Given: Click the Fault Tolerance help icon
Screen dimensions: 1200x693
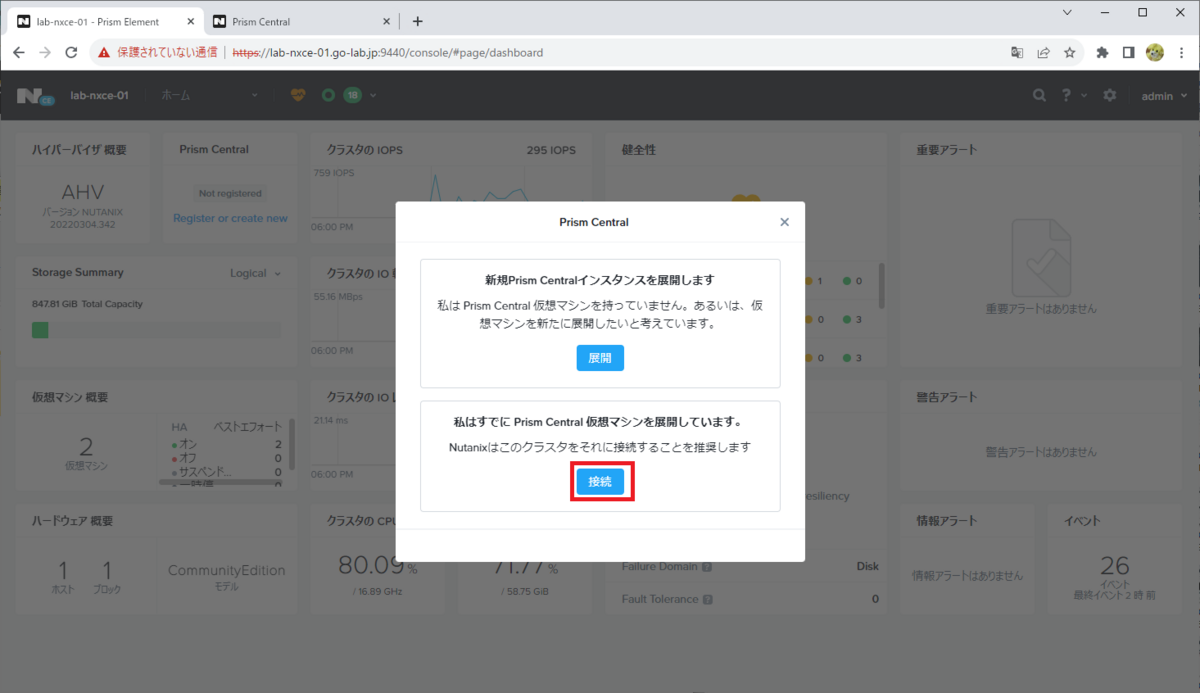Looking at the screenshot, I should (708, 600).
